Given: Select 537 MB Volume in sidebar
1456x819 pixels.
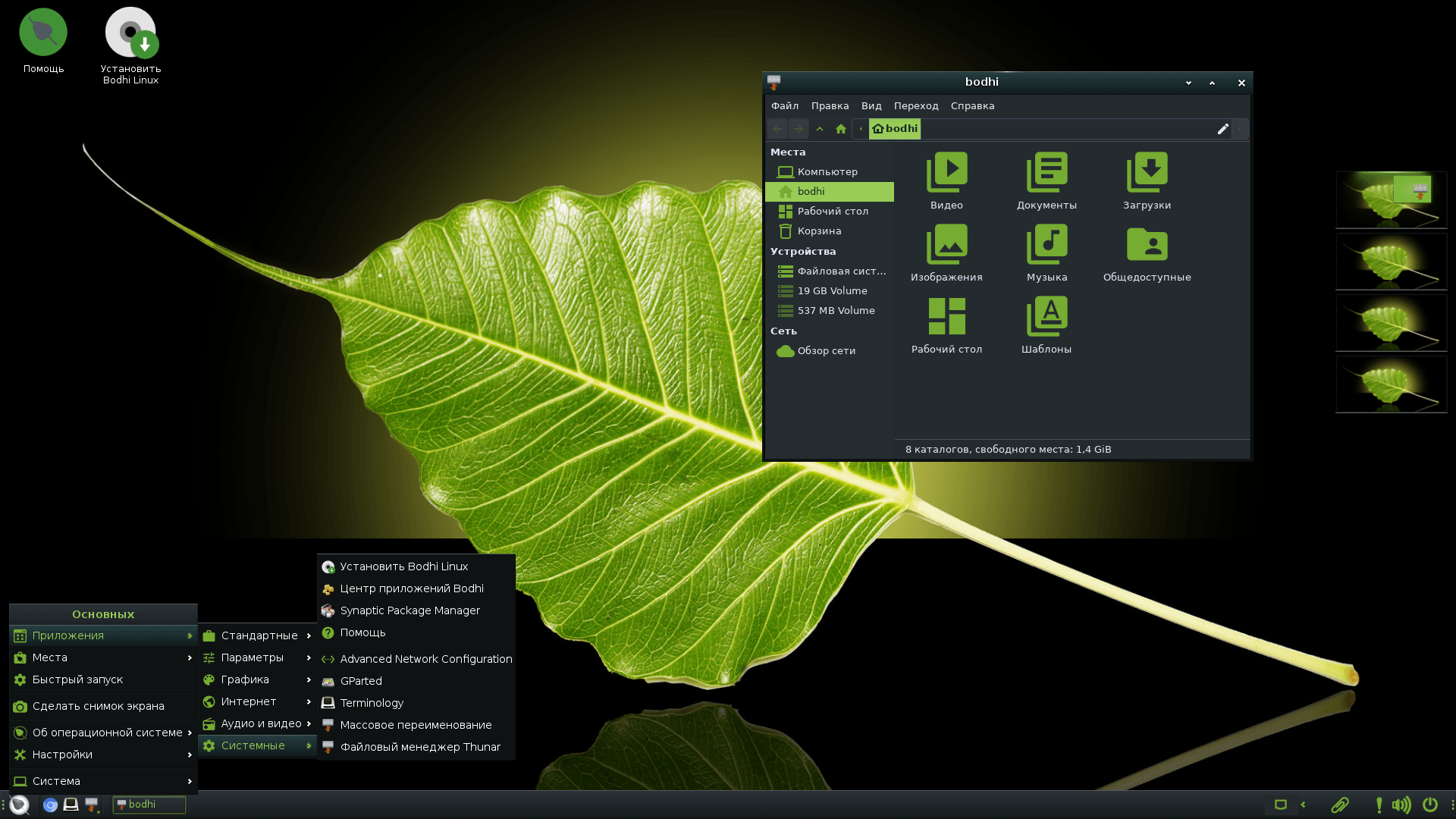Looking at the screenshot, I should pyautogui.click(x=830, y=311).
